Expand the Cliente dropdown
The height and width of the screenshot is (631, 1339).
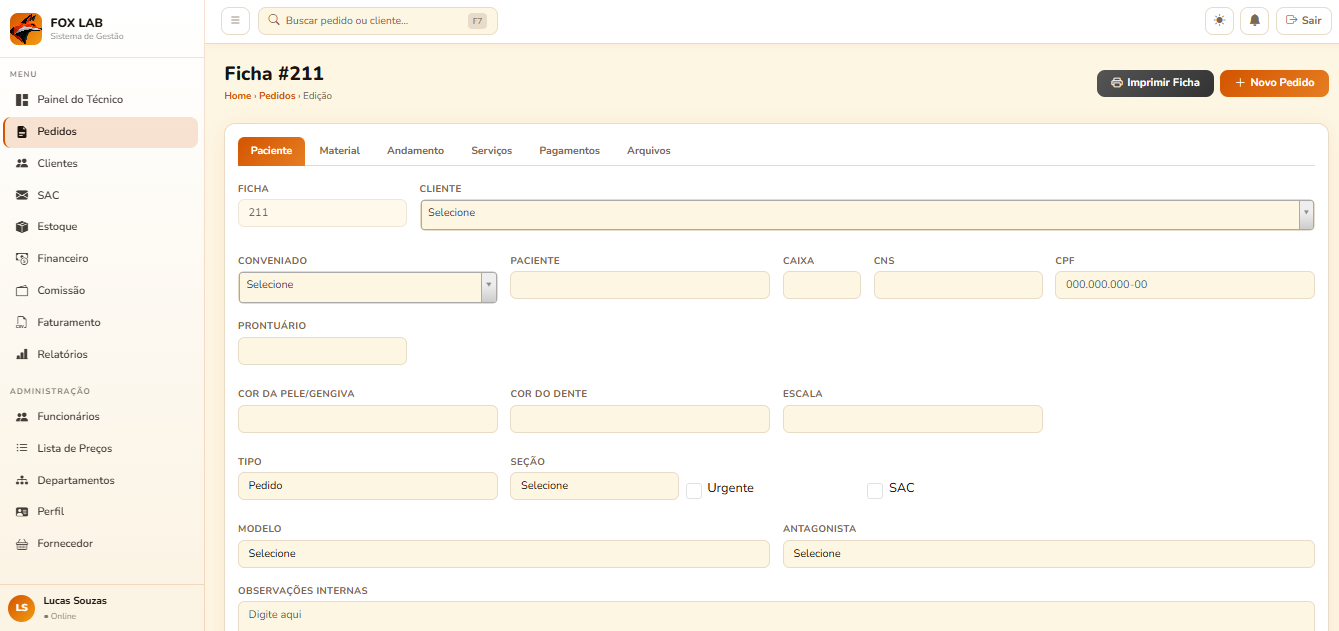pos(867,214)
